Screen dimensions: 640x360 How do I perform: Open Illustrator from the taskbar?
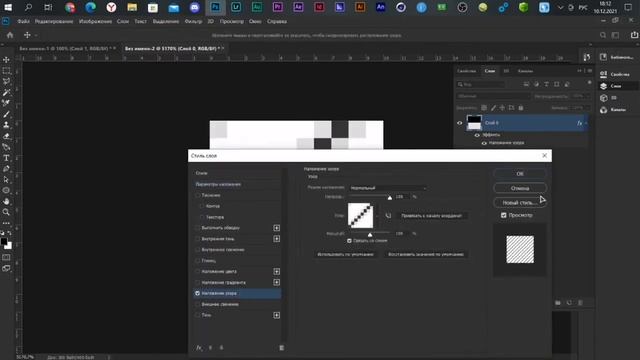pyautogui.click(x=360, y=7)
